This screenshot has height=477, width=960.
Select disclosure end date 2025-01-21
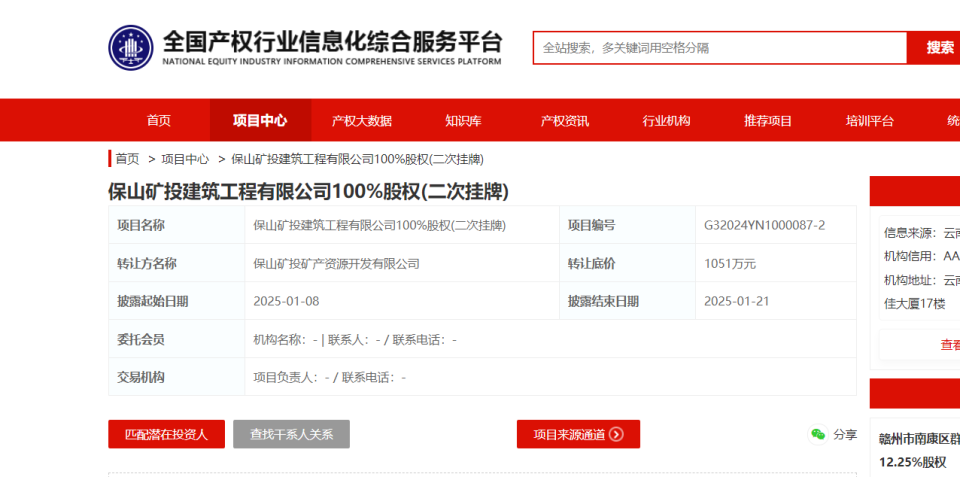click(x=737, y=301)
